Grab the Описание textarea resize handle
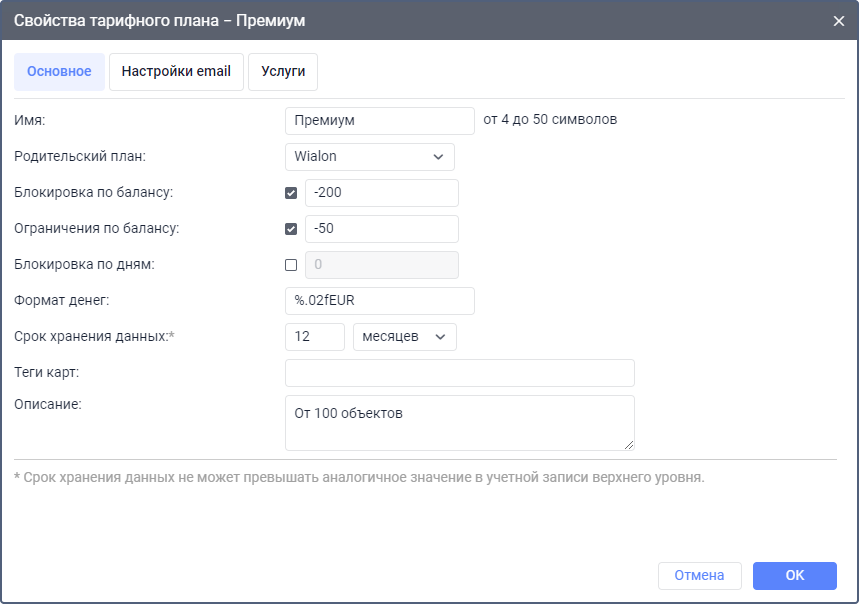Viewport: 859px width, 604px height. click(629, 445)
